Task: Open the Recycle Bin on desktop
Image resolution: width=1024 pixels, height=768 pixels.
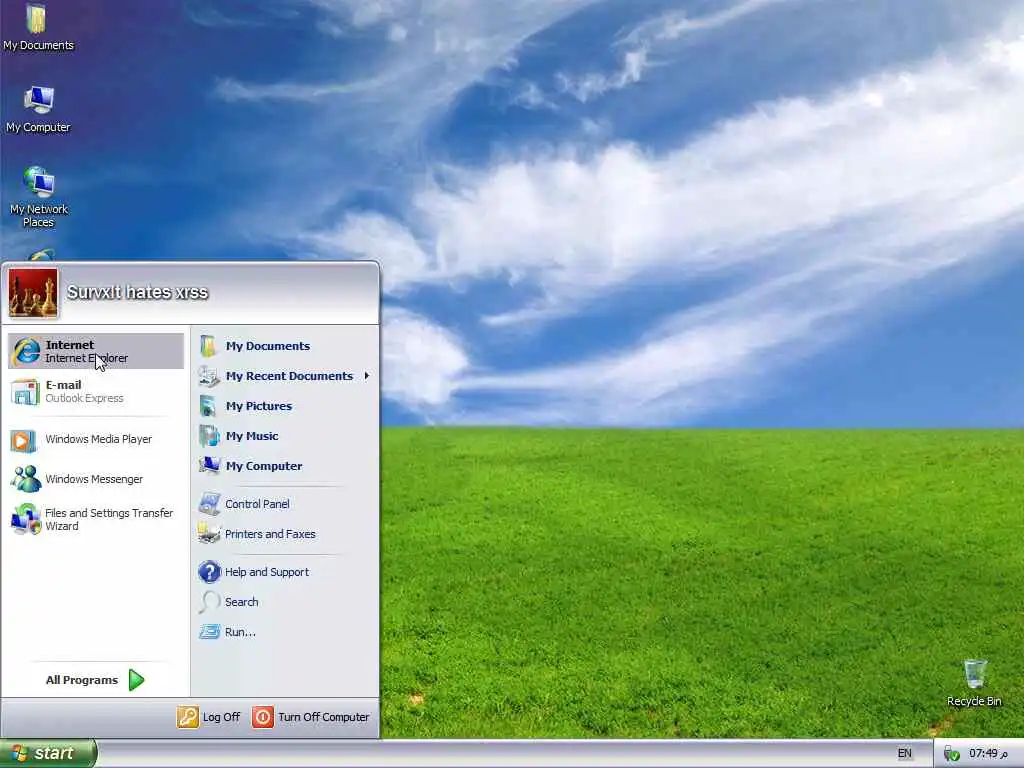Action: tap(974, 683)
